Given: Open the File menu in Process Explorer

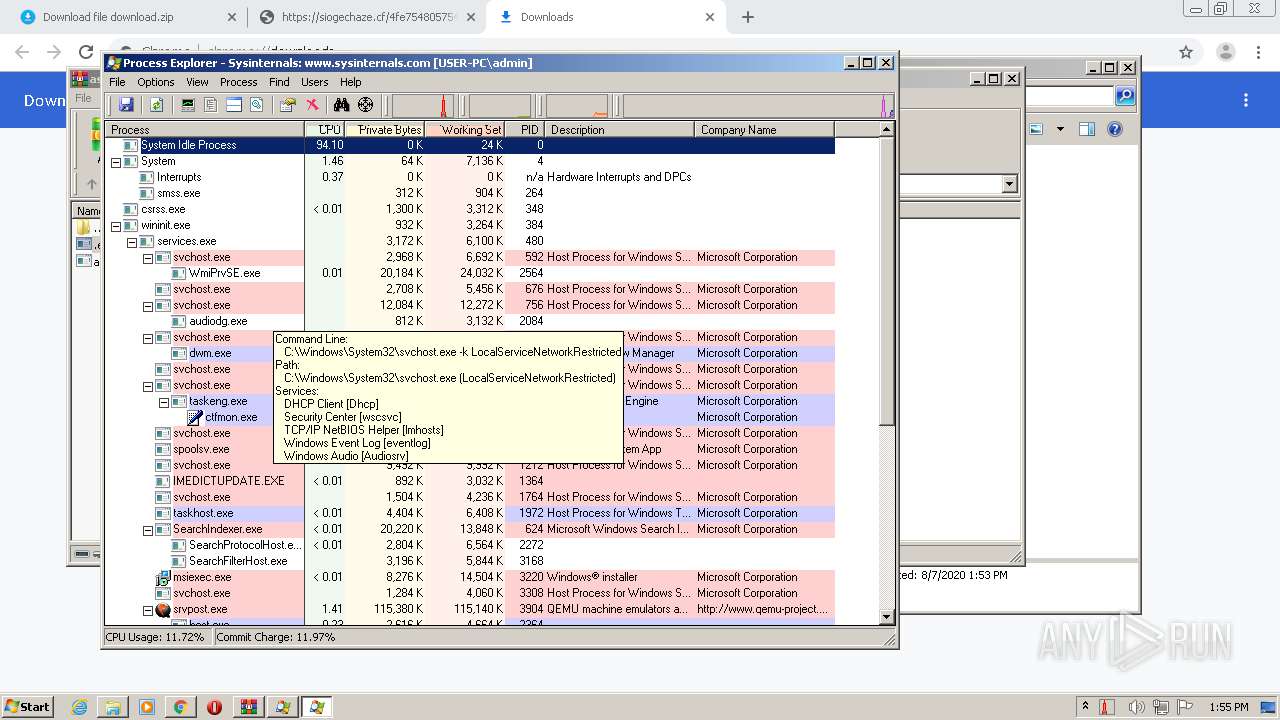Looking at the screenshot, I should 117,82.
